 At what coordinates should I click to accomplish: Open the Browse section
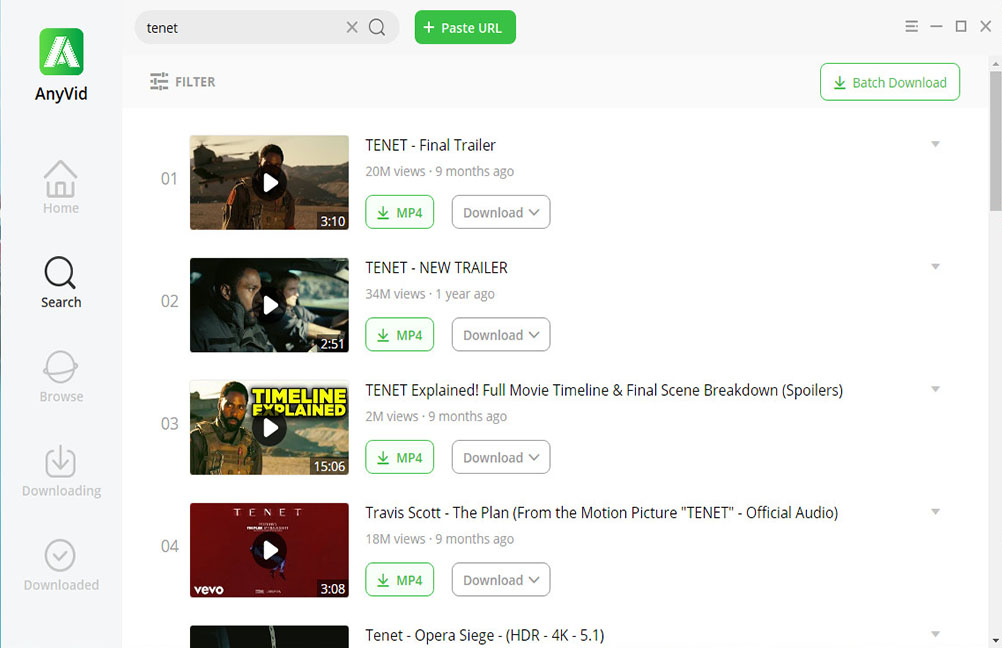(61, 377)
